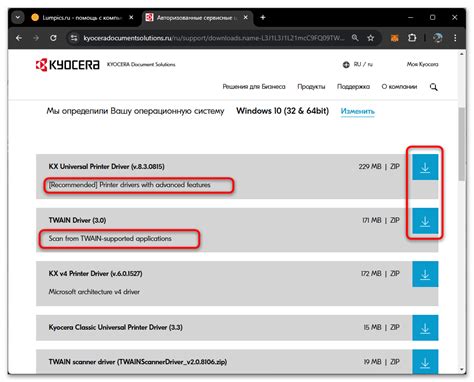This screenshot has height=382, width=474.
Task: Click the globe region icon
Action: click(346, 65)
